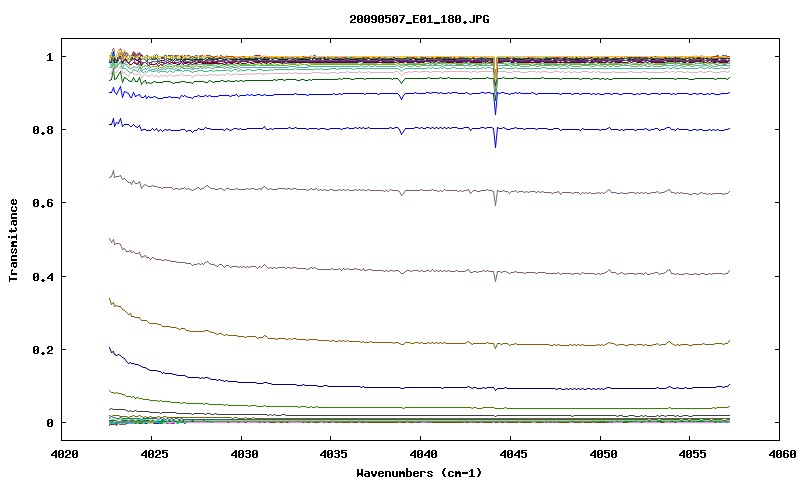Click the Wavenumbers (cm-1) x-axis label
Image resolution: width=800 pixels, height=480 pixels.
click(419, 473)
